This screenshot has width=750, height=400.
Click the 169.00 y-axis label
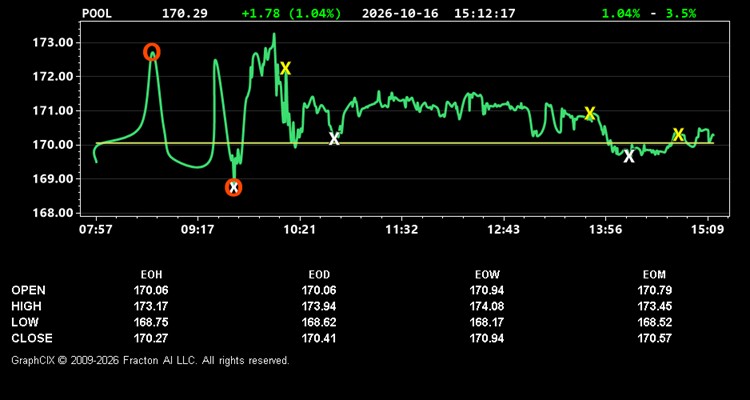pos(53,179)
